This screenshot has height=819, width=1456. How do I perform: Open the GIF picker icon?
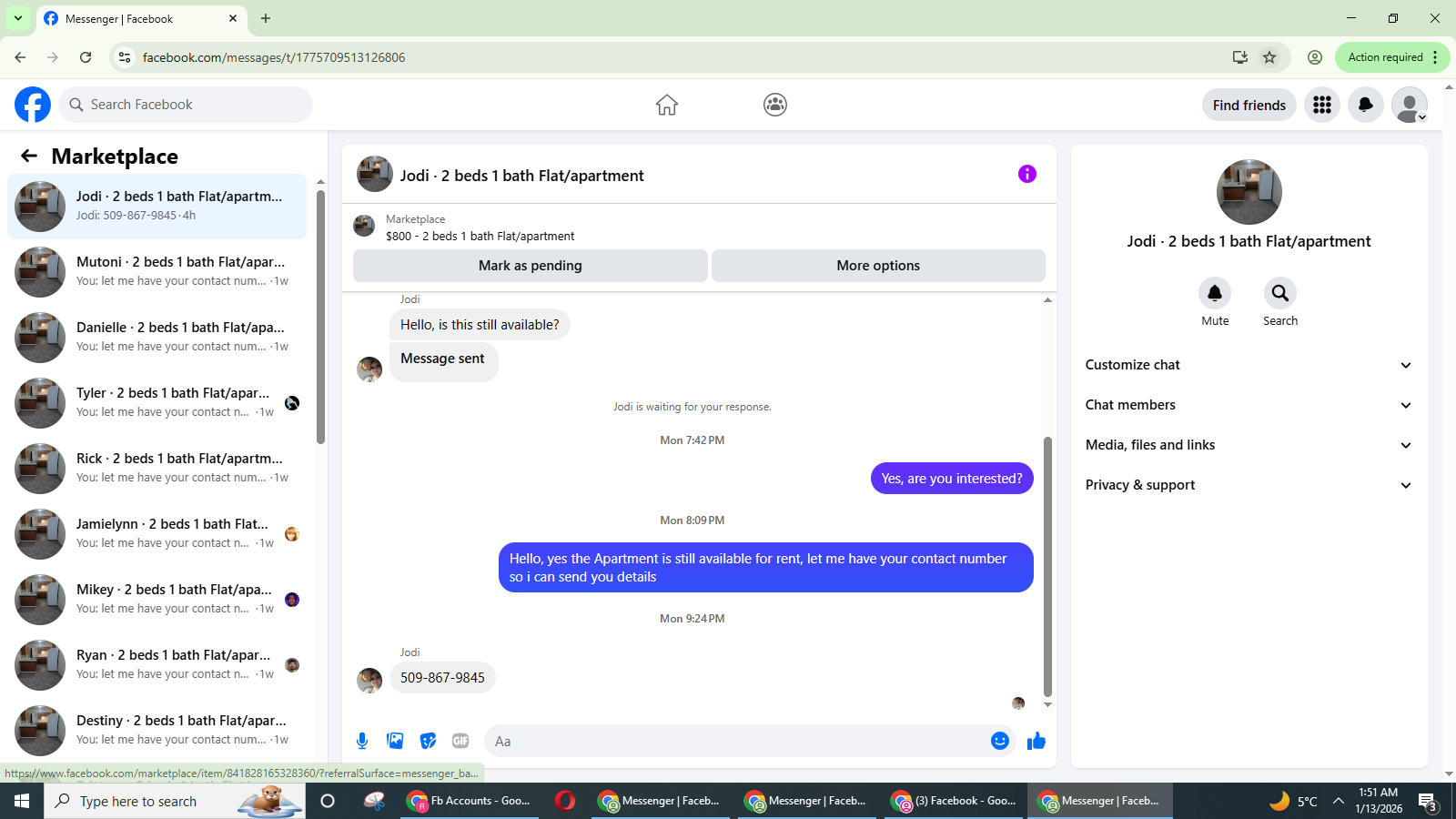460,741
